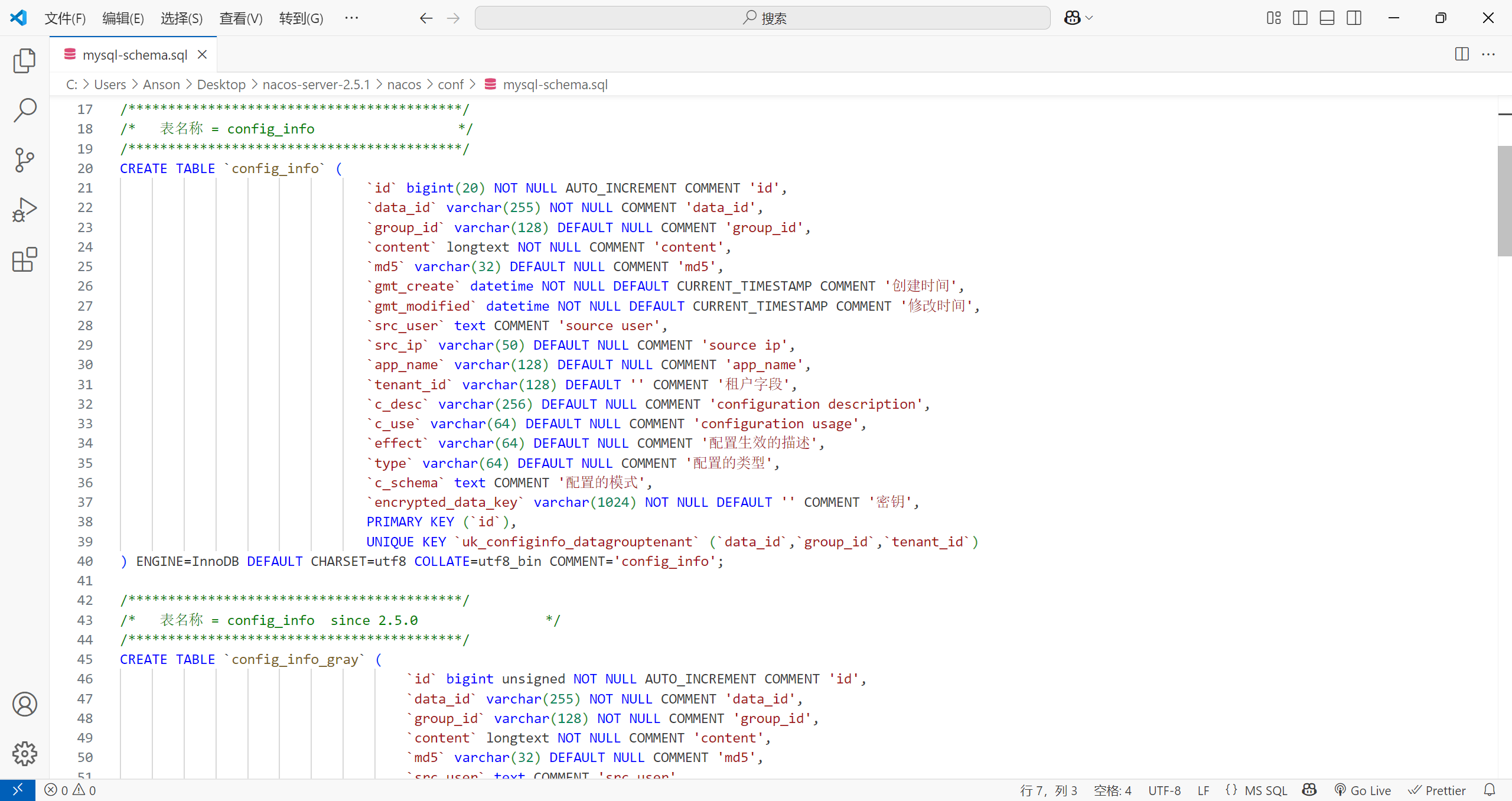This screenshot has height=801, width=1512.
Task: Click ENGINE=InnoDB text on line 40
Action: [187, 561]
